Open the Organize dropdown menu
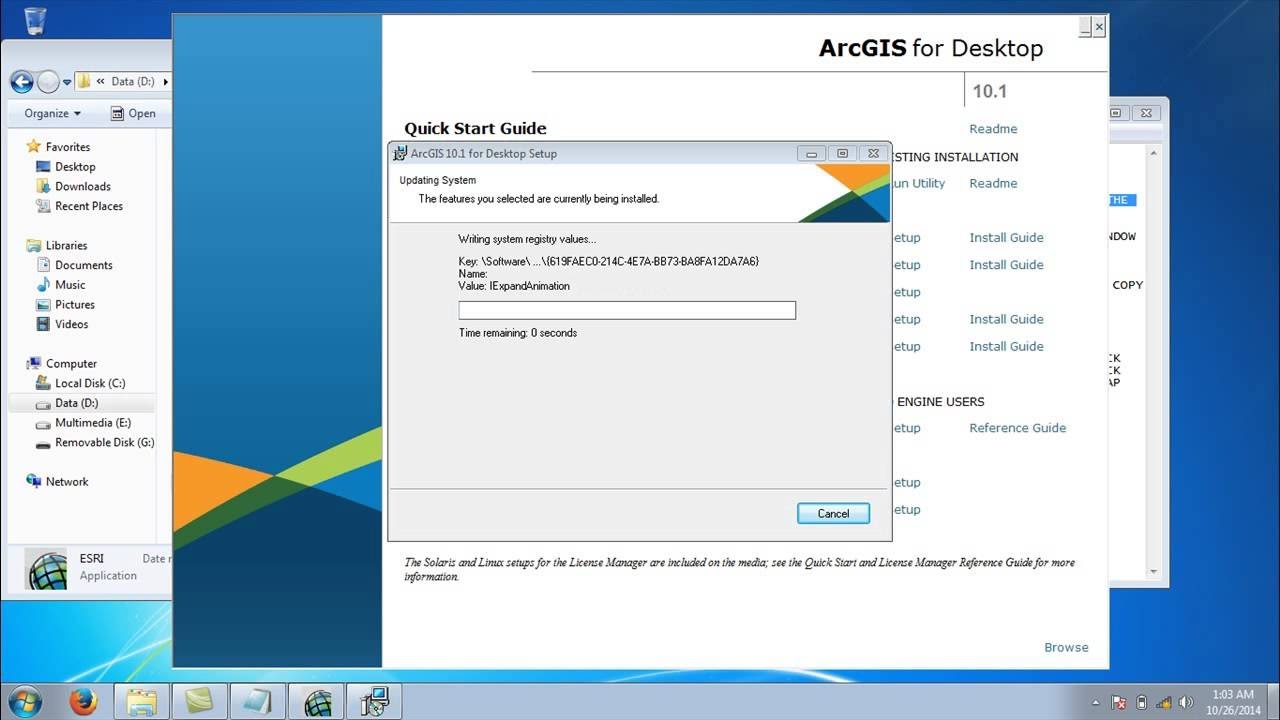 pyautogui.click(x=53, y=113)
